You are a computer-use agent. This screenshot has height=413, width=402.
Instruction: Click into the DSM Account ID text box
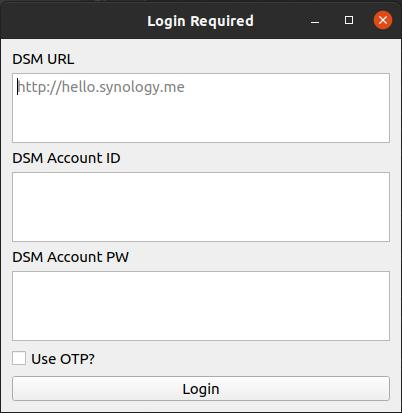click(x=201, y=207)
